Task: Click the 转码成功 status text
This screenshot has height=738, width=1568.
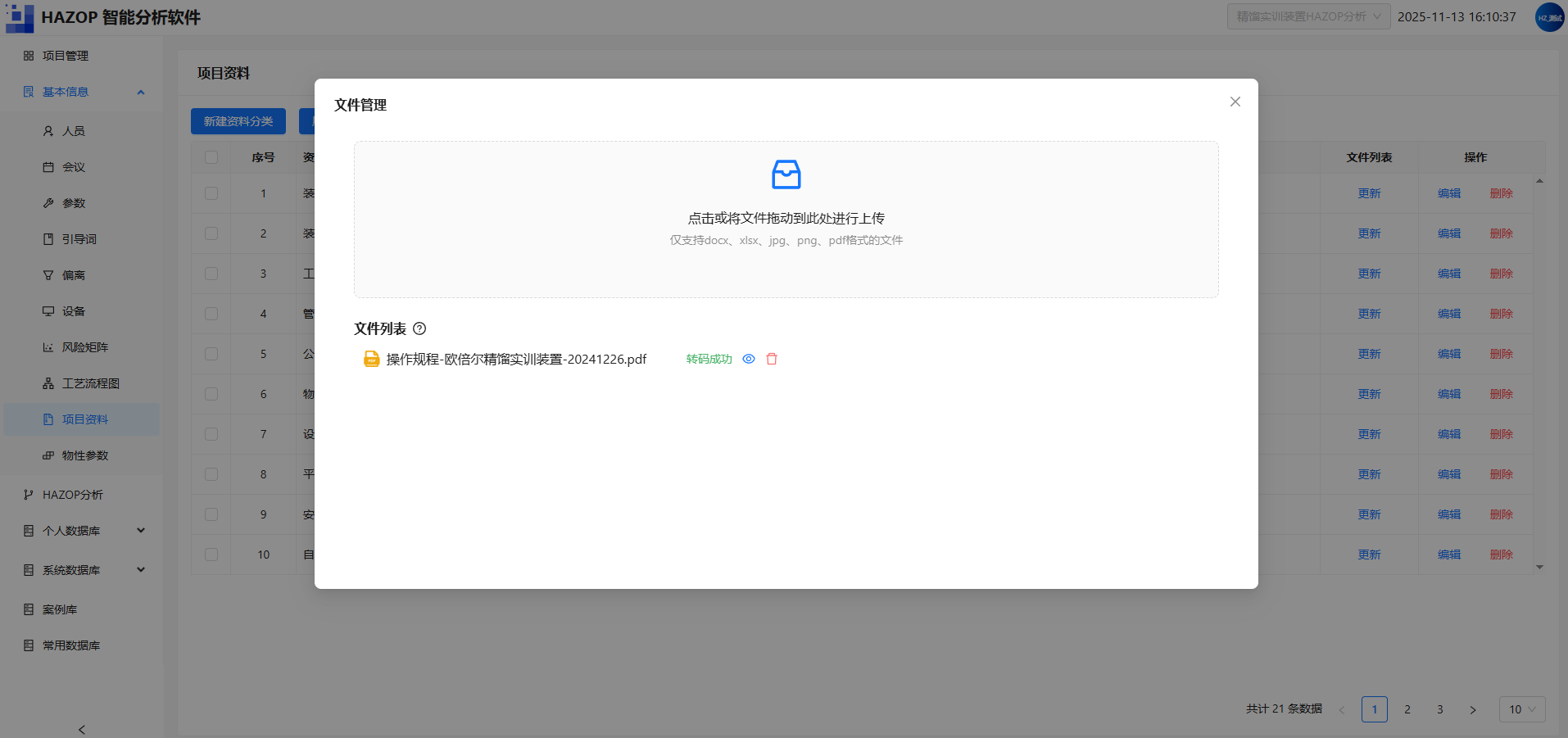Action: pyautogui.click(x=709, y=359)
